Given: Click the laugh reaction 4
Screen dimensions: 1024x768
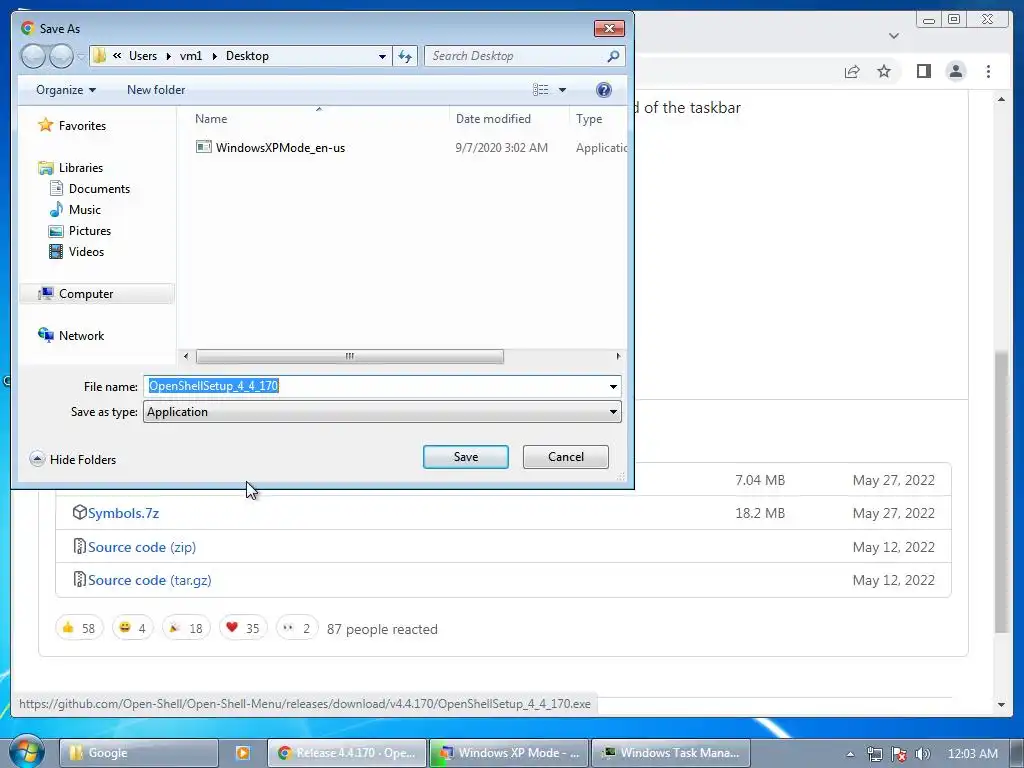Looking at the screenshot, I should [x=133, y=628].
